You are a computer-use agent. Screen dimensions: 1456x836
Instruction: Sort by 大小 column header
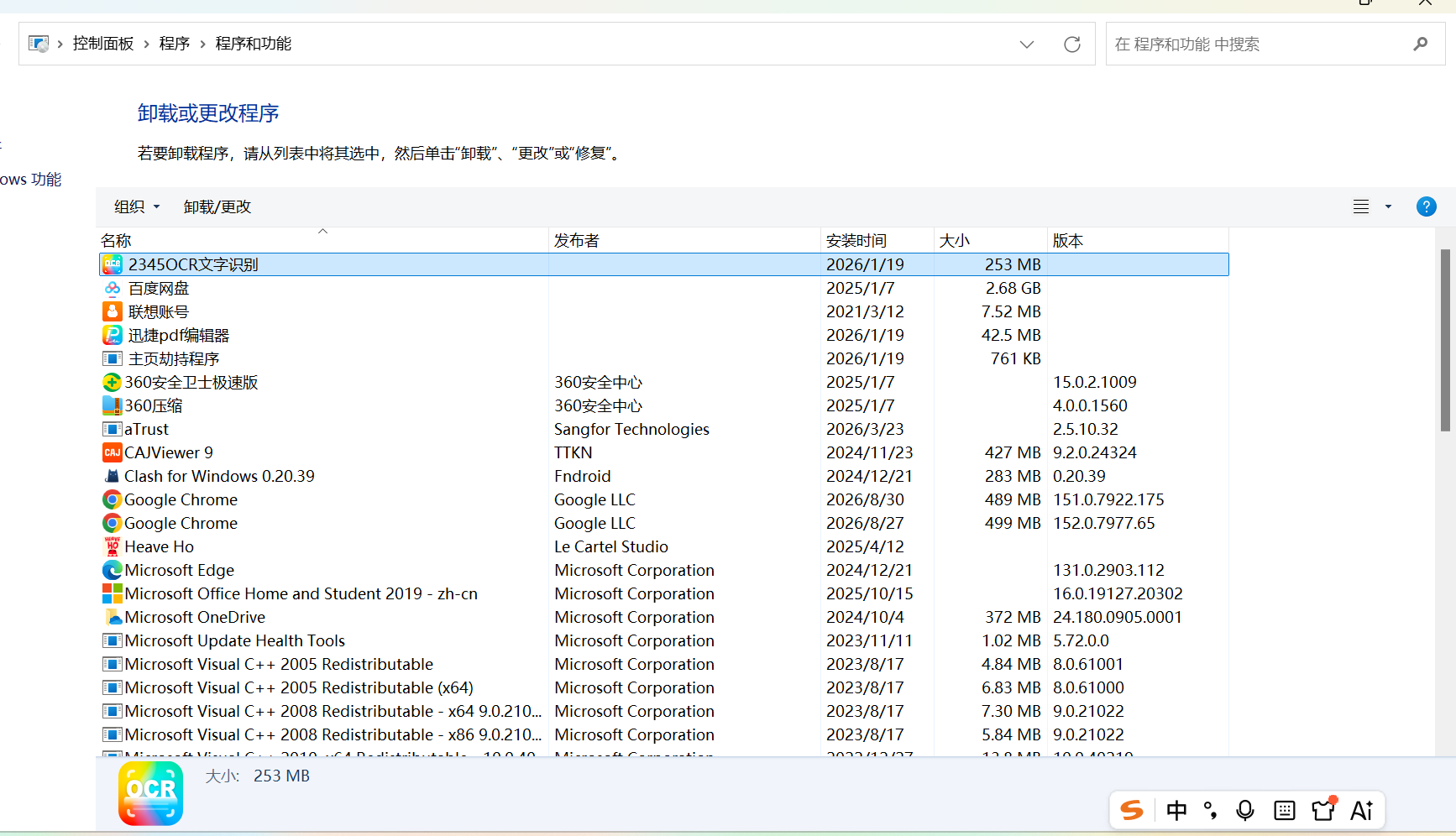coord(991,240)
